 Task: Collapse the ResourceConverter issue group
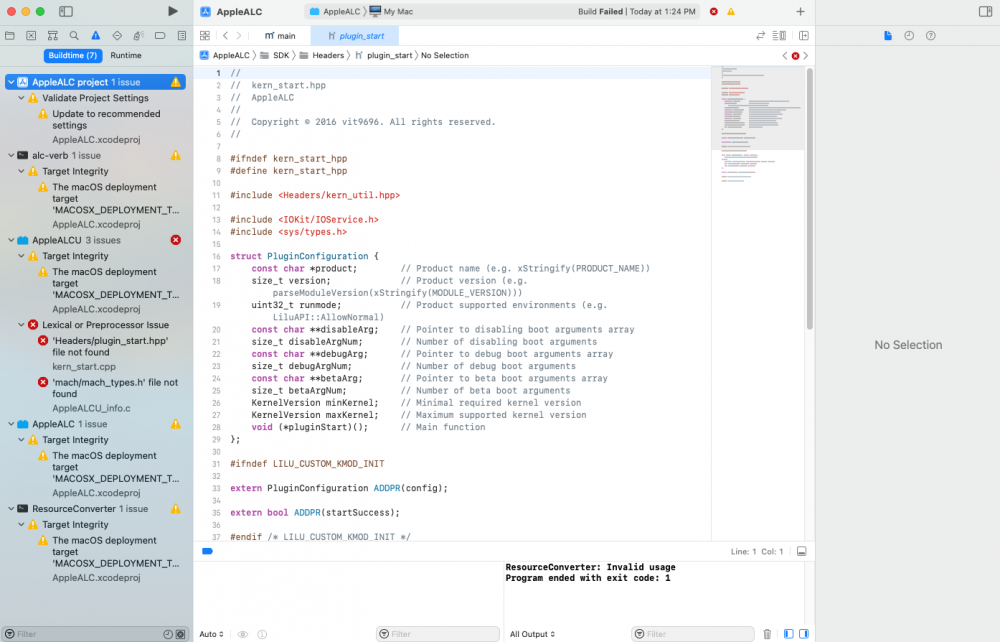11,509
